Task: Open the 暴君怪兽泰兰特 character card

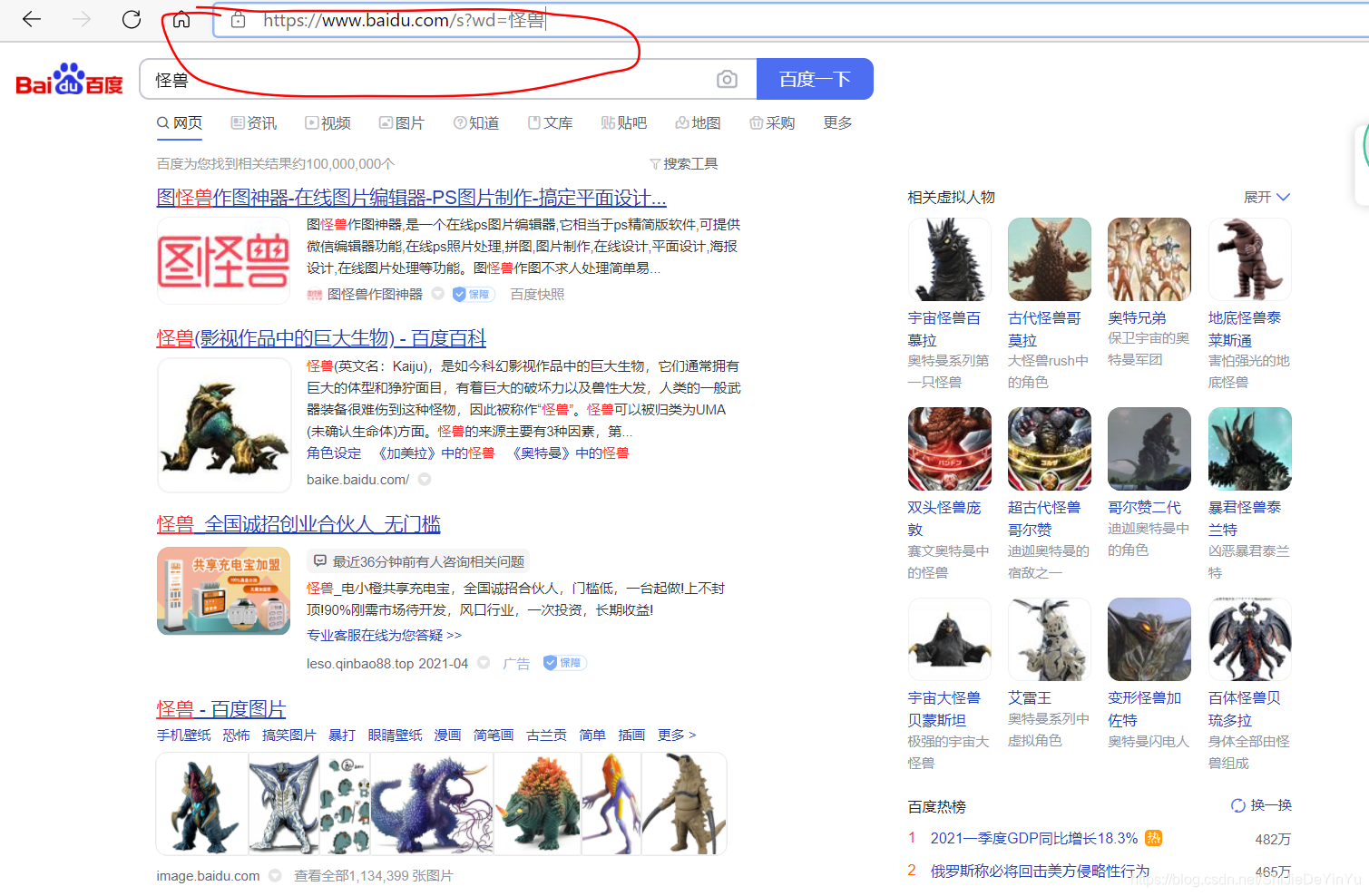Action: pos(1249,494)
